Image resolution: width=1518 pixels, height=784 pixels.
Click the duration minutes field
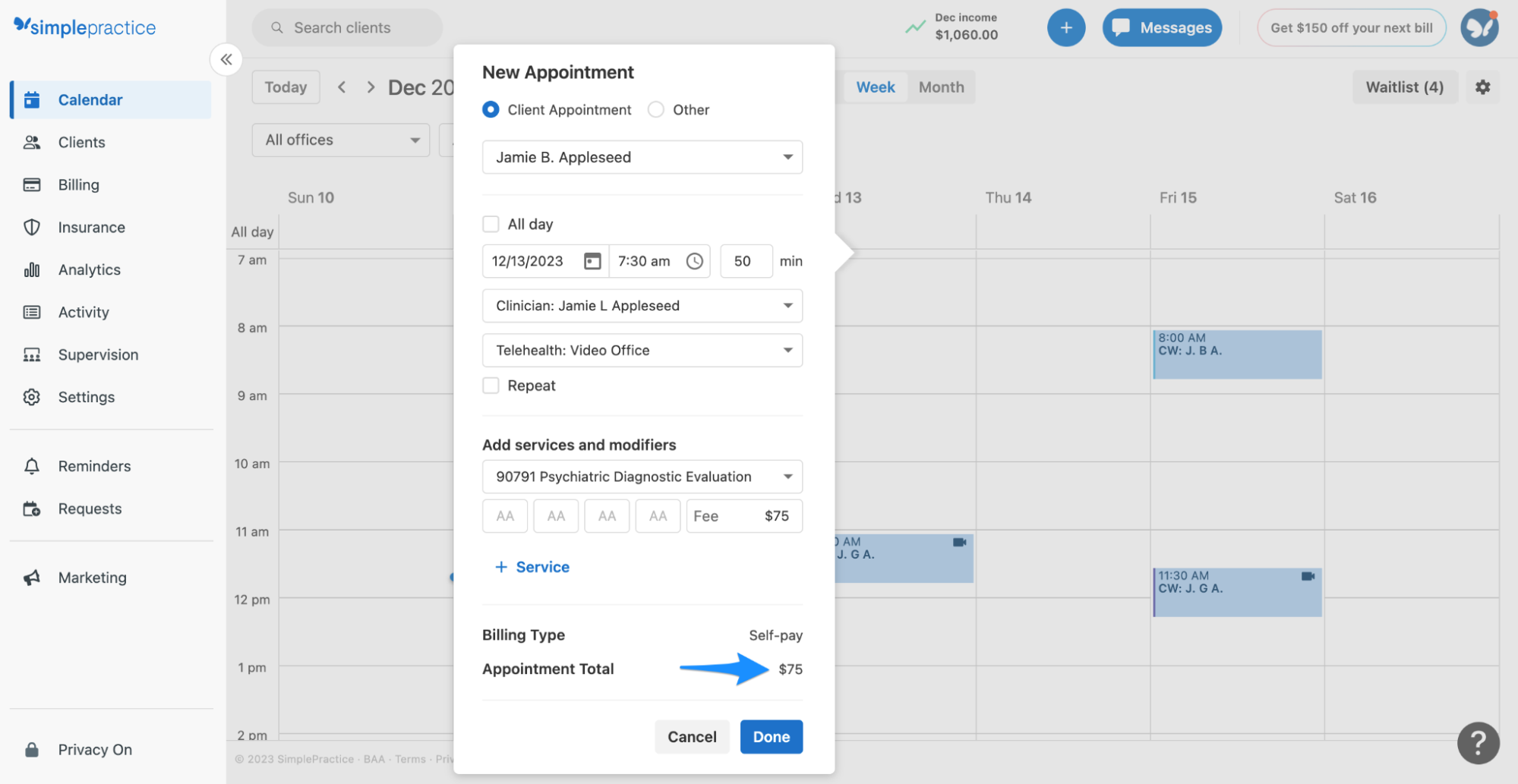click(x=746, y=261)
